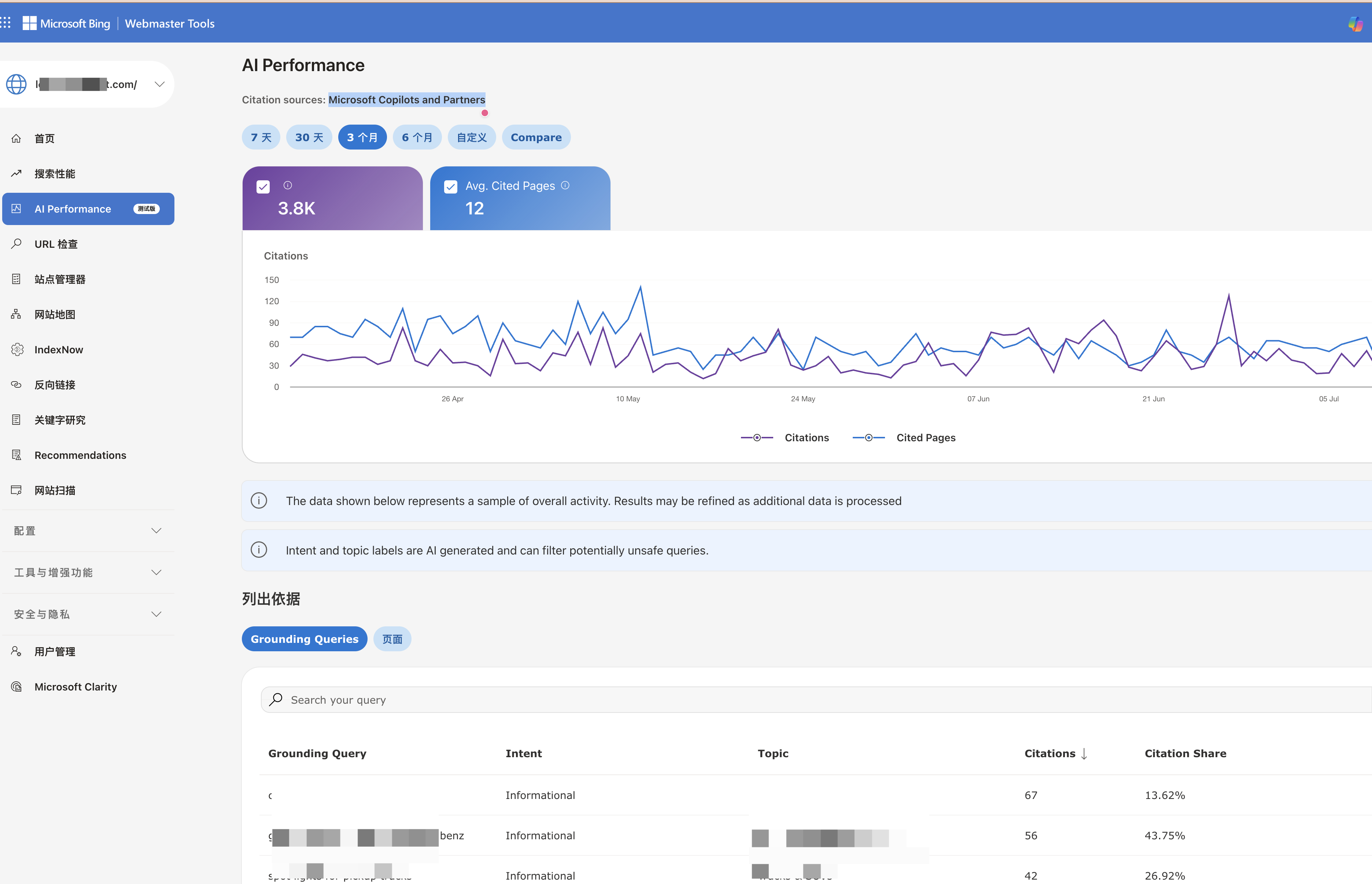Click the 67 citations cell
This screenshot has width=1372, height=884.
point(1031,795)
